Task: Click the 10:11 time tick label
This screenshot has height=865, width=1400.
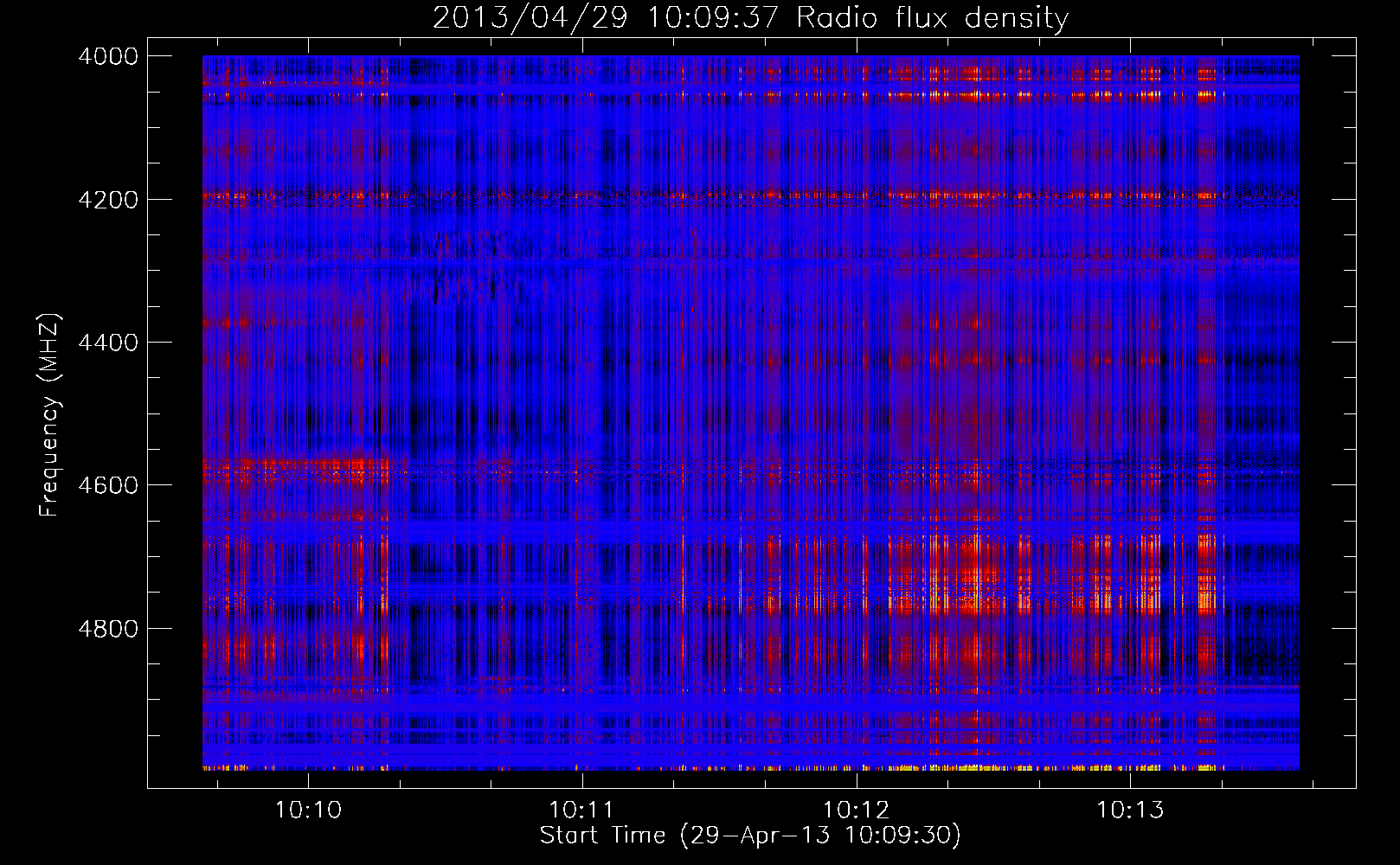Action: 581,811
